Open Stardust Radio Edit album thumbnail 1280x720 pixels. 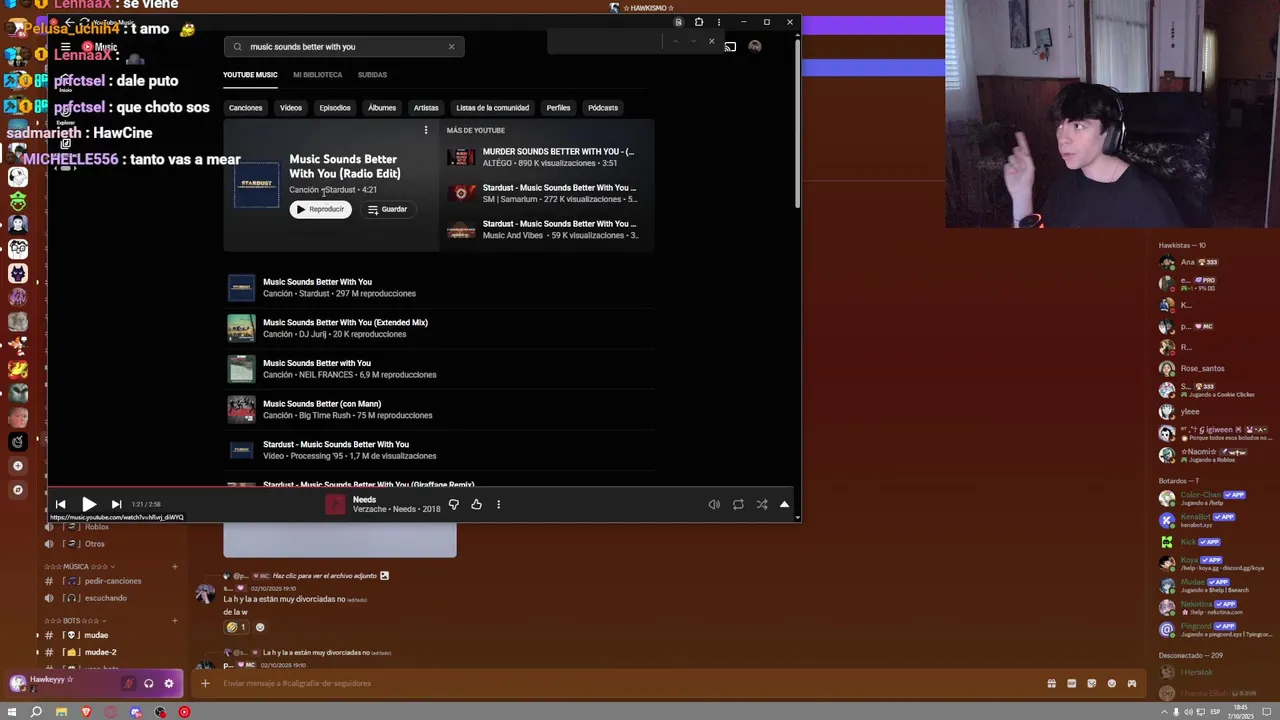coord(257,185)
